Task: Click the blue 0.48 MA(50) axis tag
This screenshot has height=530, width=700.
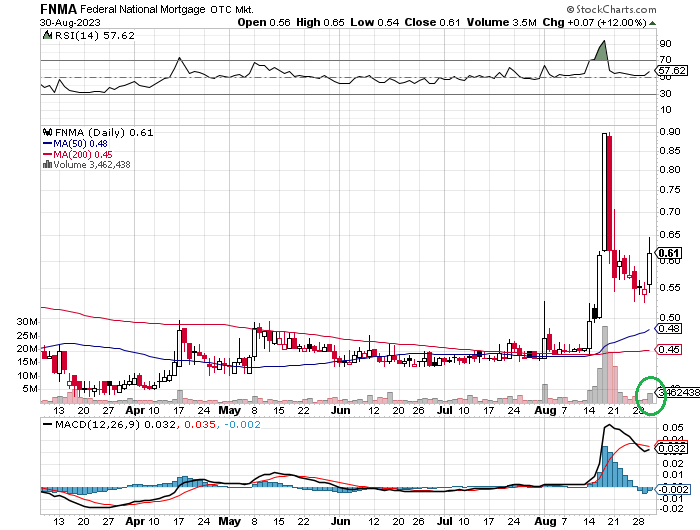Action: [x=669, y=329]
